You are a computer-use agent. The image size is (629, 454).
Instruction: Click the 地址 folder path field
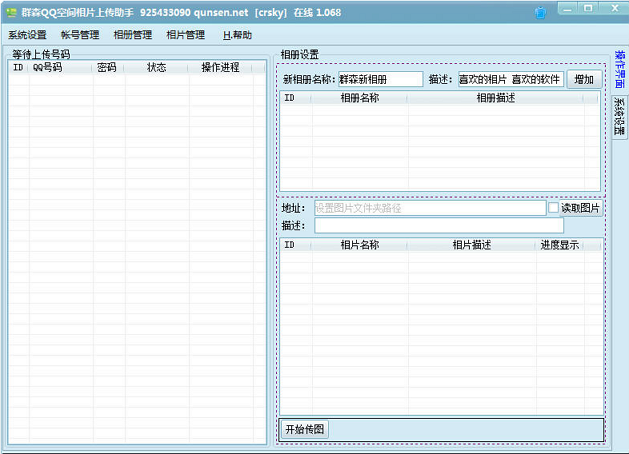click(x=430, y=208)
